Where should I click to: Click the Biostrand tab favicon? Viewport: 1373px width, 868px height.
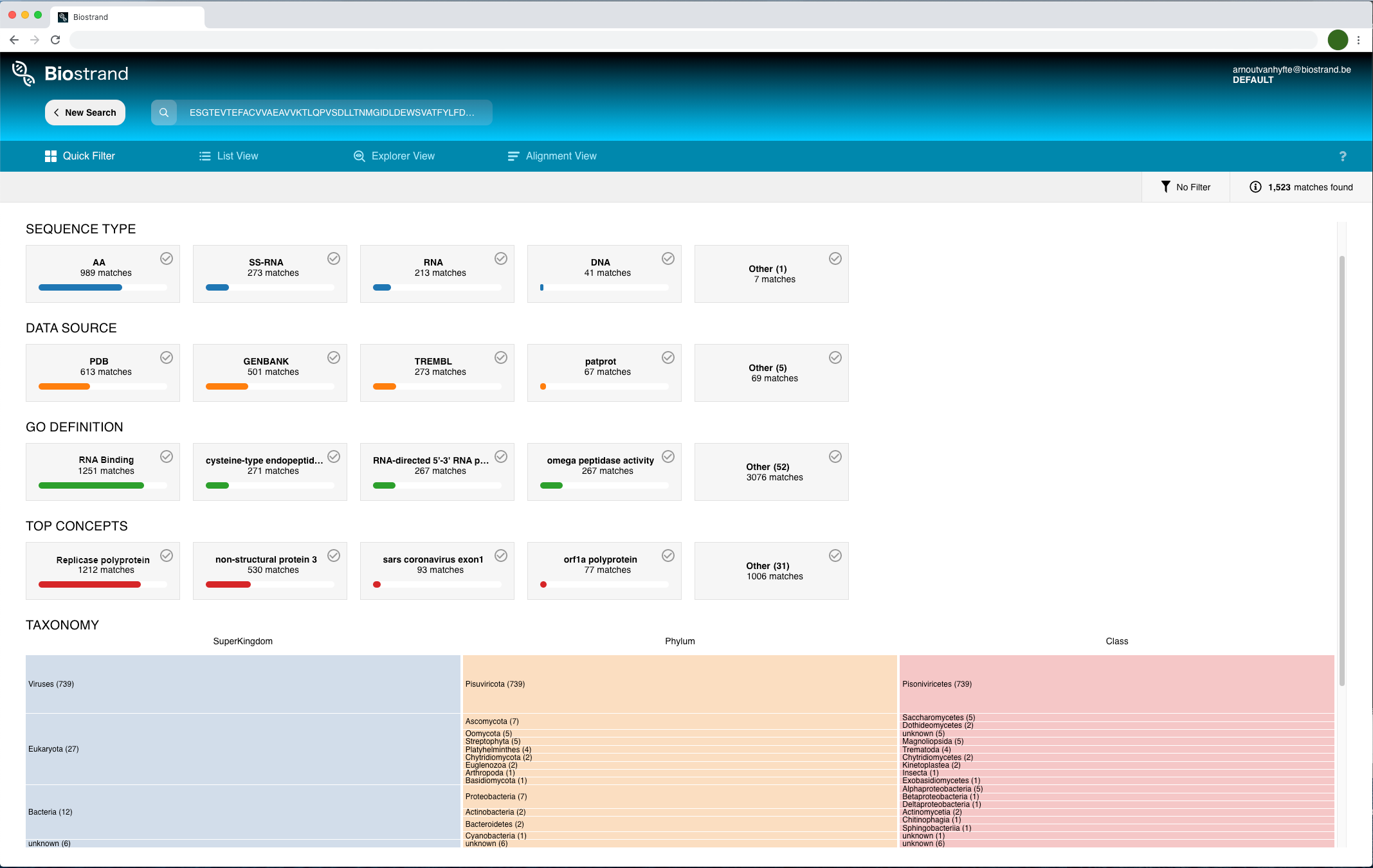point(63,17)
